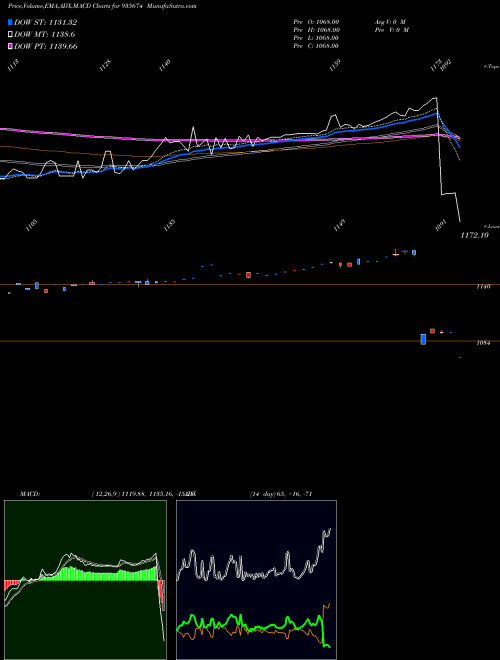The image size is (500, 660).
Task: Click the lower slanted label '1135'
Action: 170,225
